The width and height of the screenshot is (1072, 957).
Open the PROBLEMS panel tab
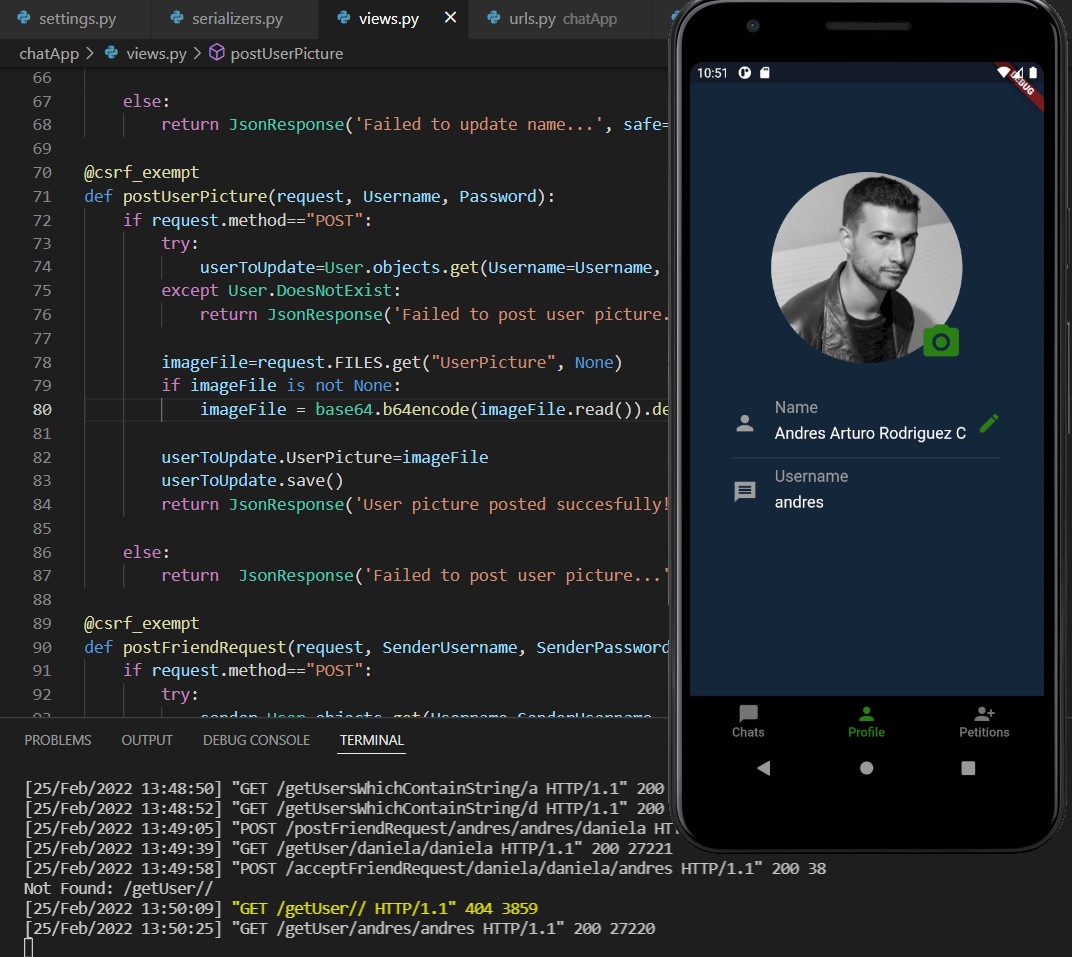[58, 740]
